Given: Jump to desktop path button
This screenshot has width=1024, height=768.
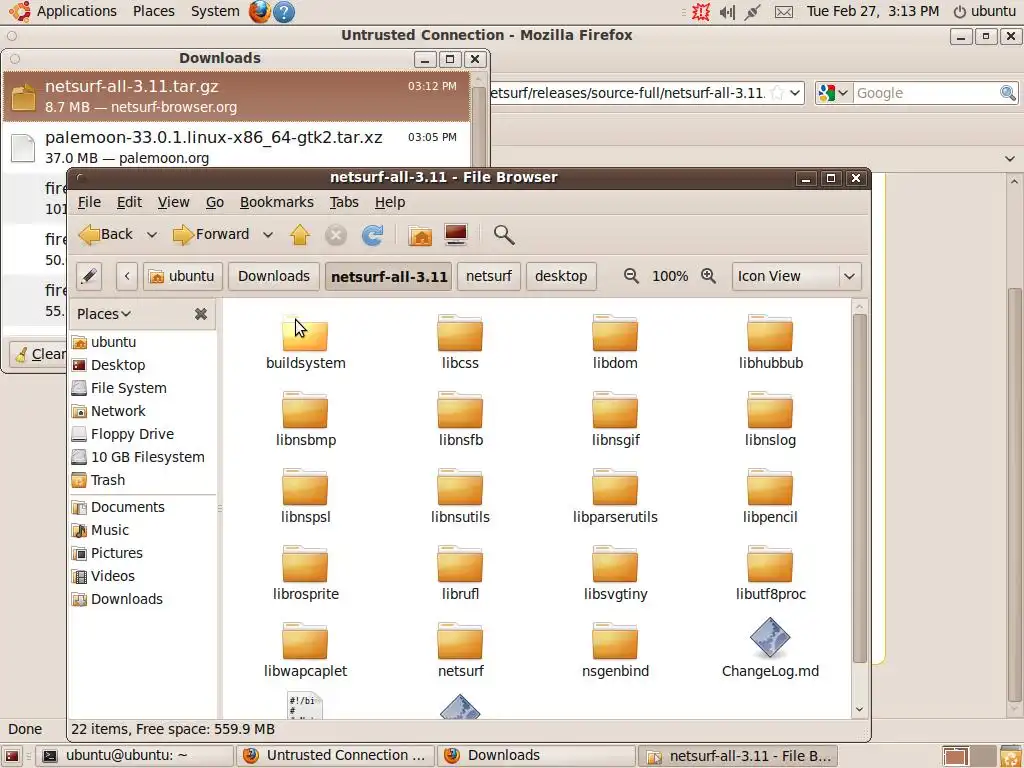Looking at the screenshot, I should (561, 276).
